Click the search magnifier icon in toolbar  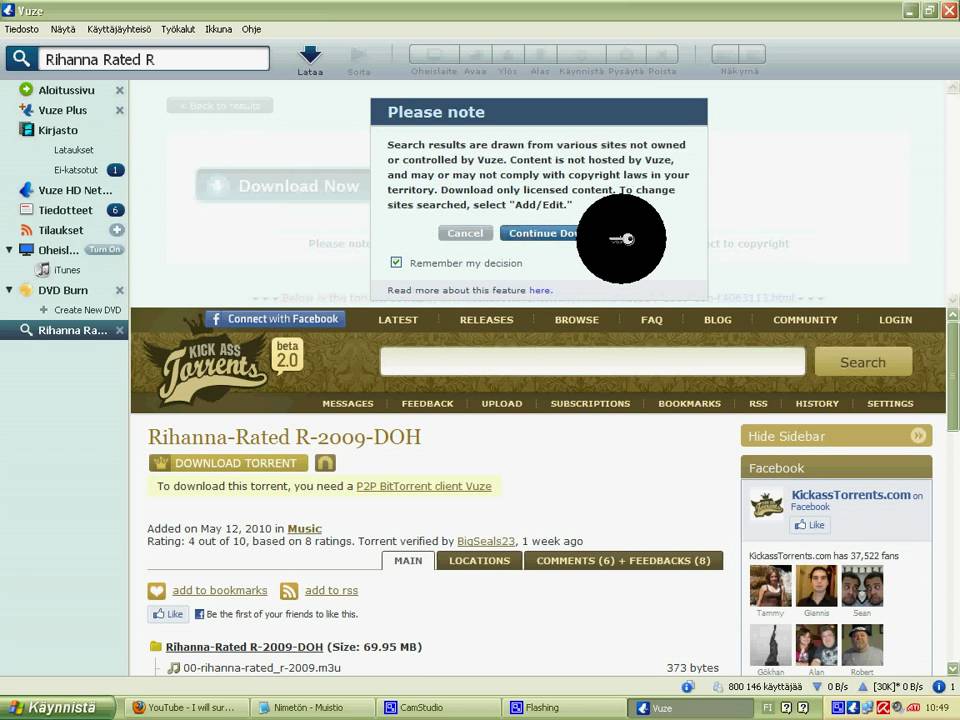(21, 59)
